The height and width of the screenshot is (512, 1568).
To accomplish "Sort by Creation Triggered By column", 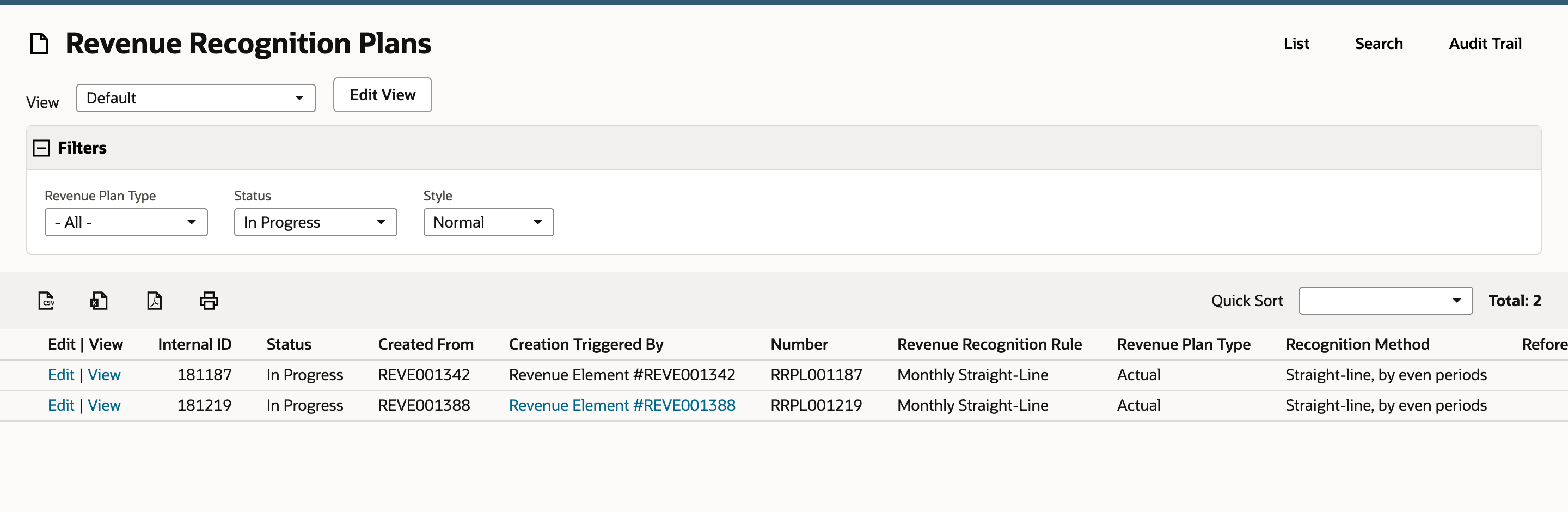I will (586, 345).
